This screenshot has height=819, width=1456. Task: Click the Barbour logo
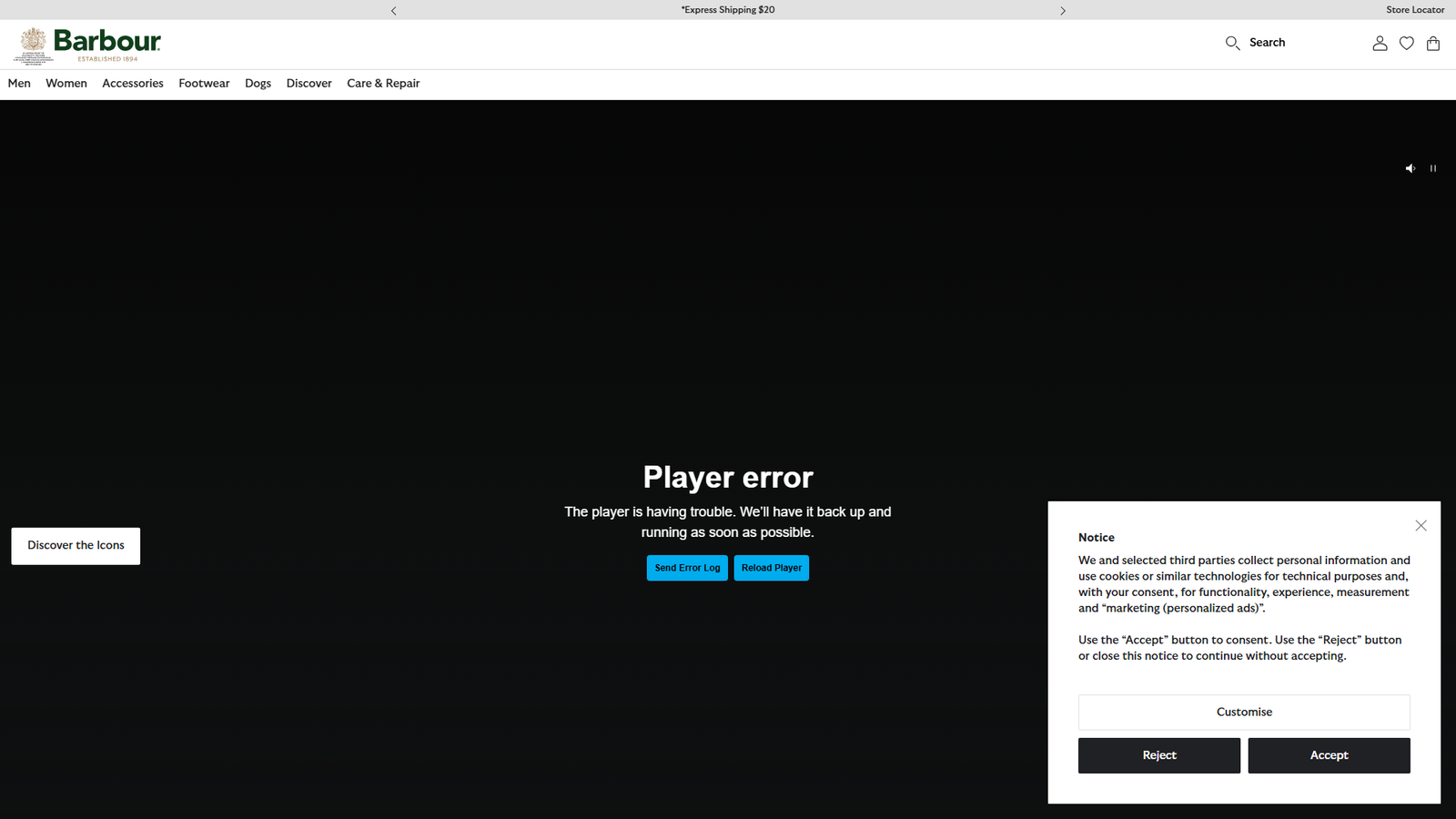click(x=89, y=45)
